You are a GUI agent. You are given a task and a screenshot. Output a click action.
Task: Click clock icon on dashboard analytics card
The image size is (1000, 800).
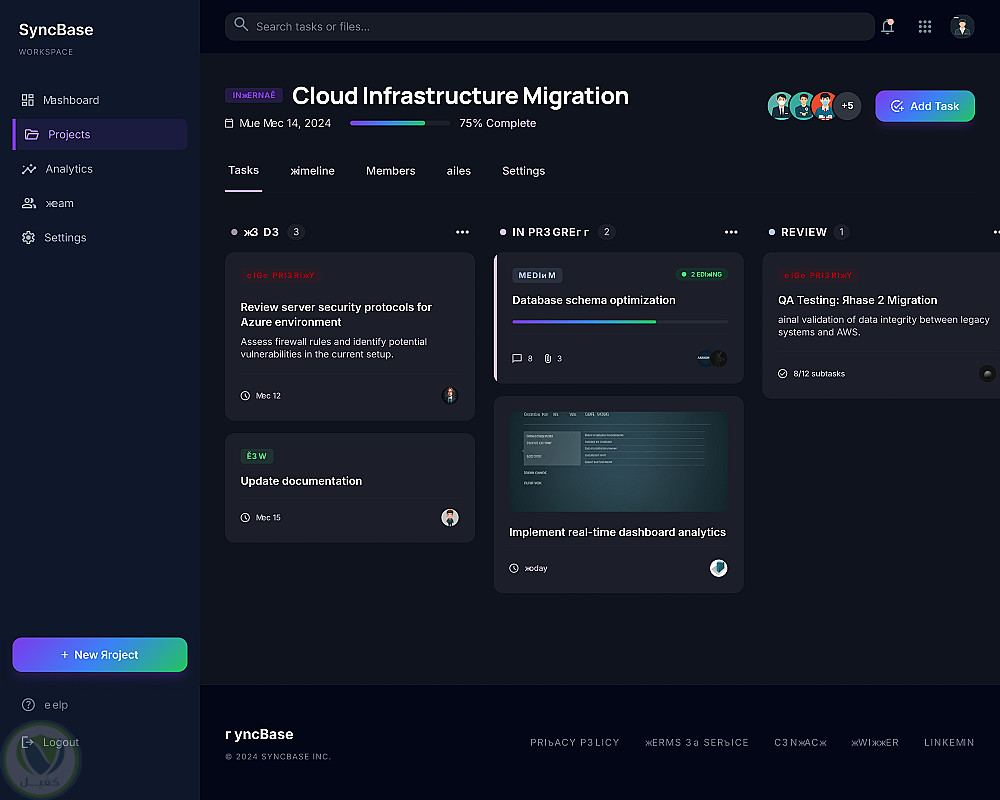[x=514, y=568]
